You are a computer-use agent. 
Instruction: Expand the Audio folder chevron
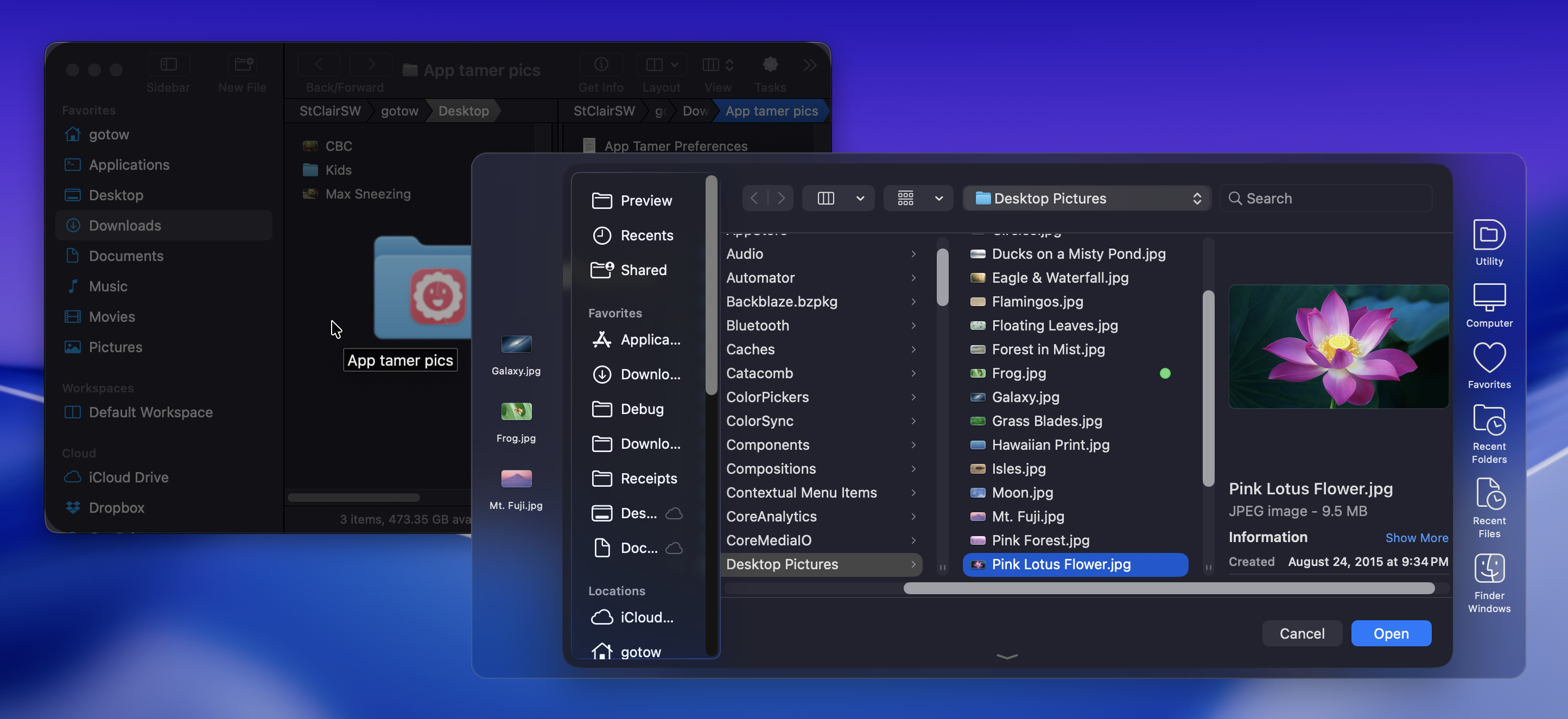tap(913, 254)
